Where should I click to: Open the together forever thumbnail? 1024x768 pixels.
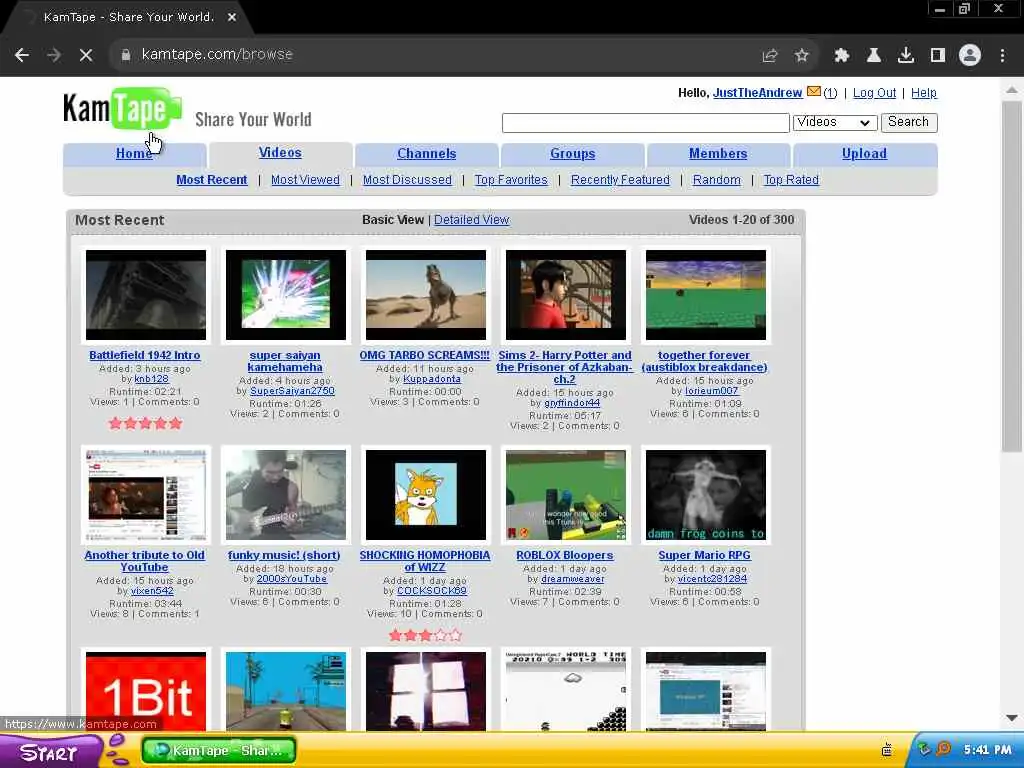pyautogui.click(x=705, y=295)
